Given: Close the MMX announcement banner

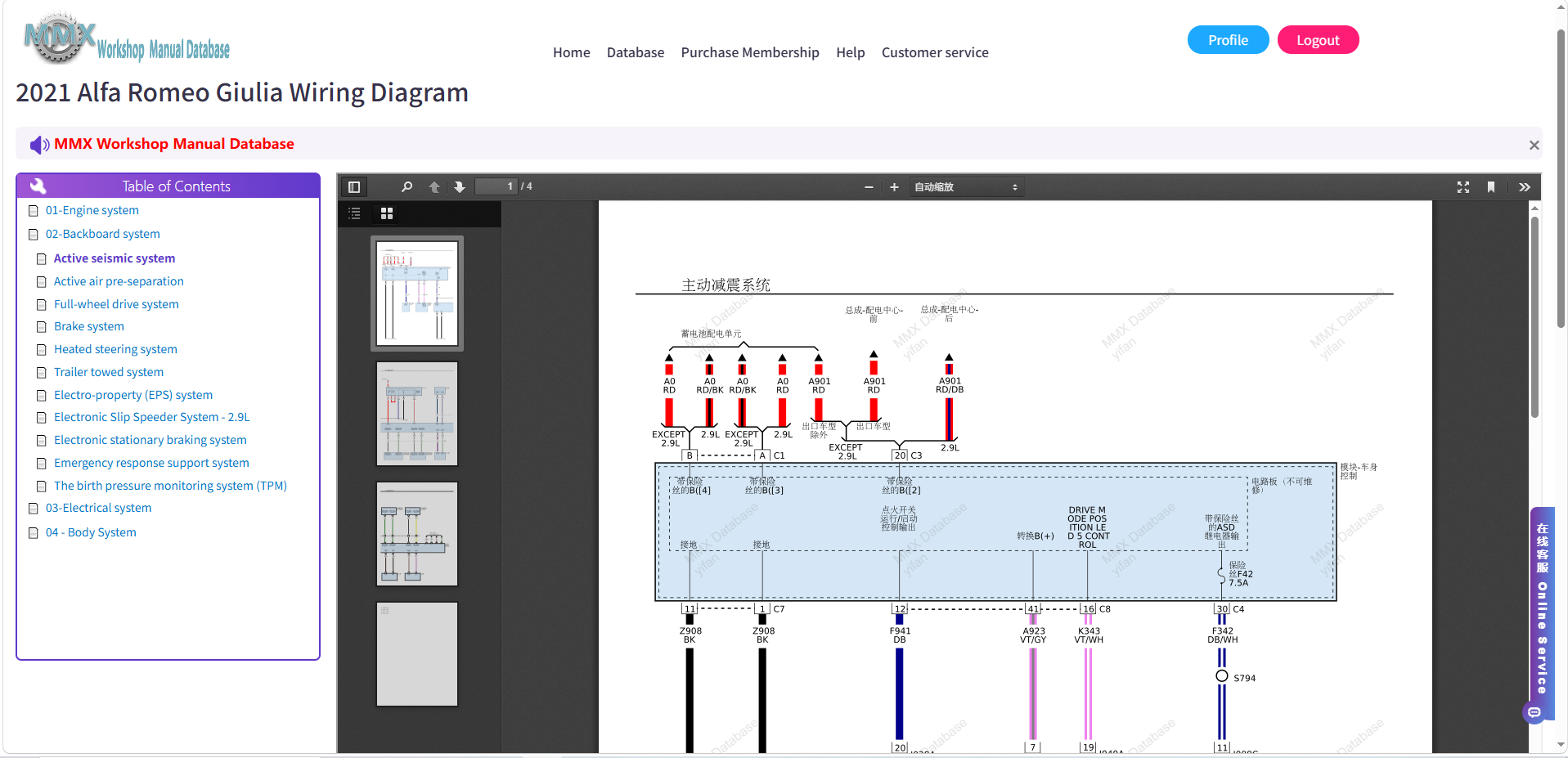Looking at the screenshot, I should click(1534, 145).
